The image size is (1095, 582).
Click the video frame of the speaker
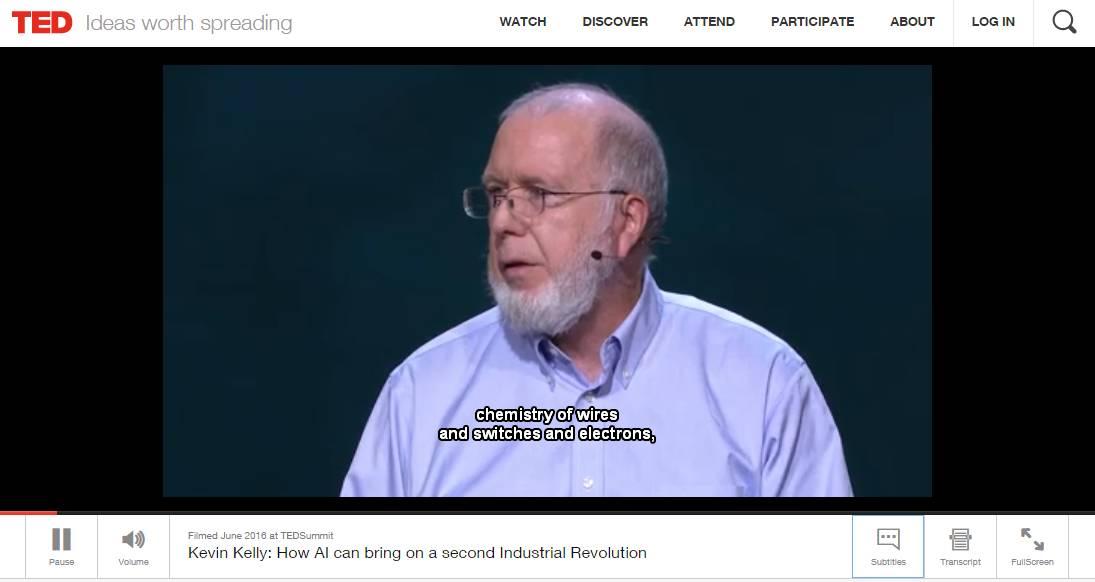click(x=547, y=281)
